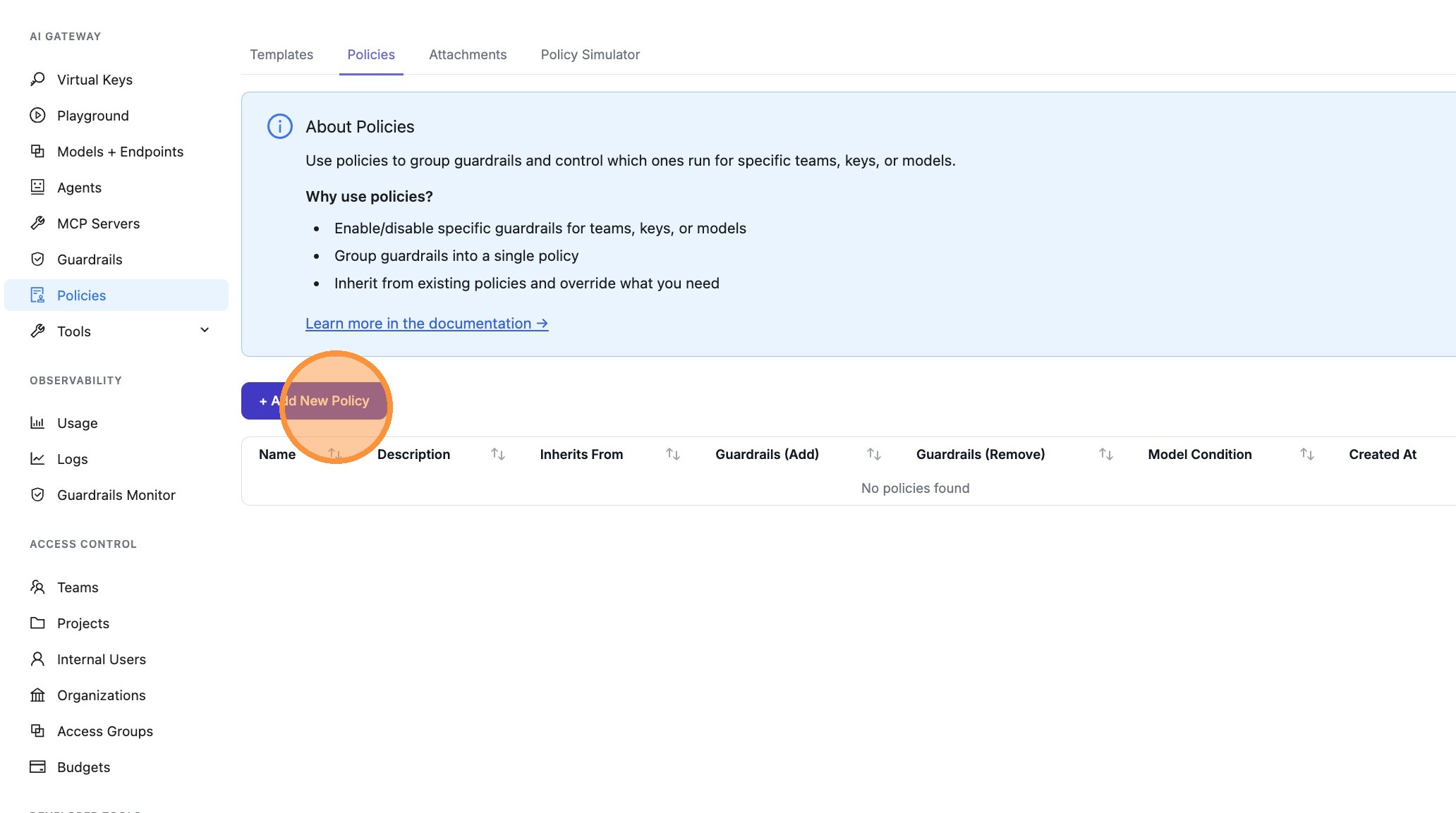Switch to the Templates tab

pyautogui.click(x=281, y=54)
